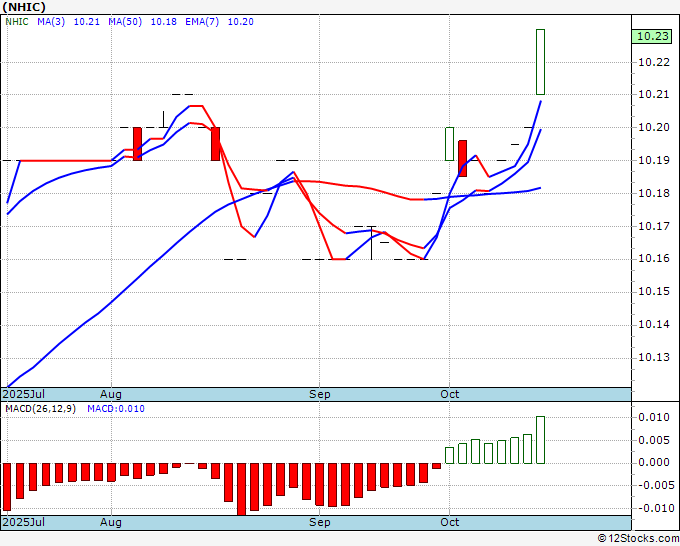
Task: Click the MA(50) value 10.18
Action: 163,22
